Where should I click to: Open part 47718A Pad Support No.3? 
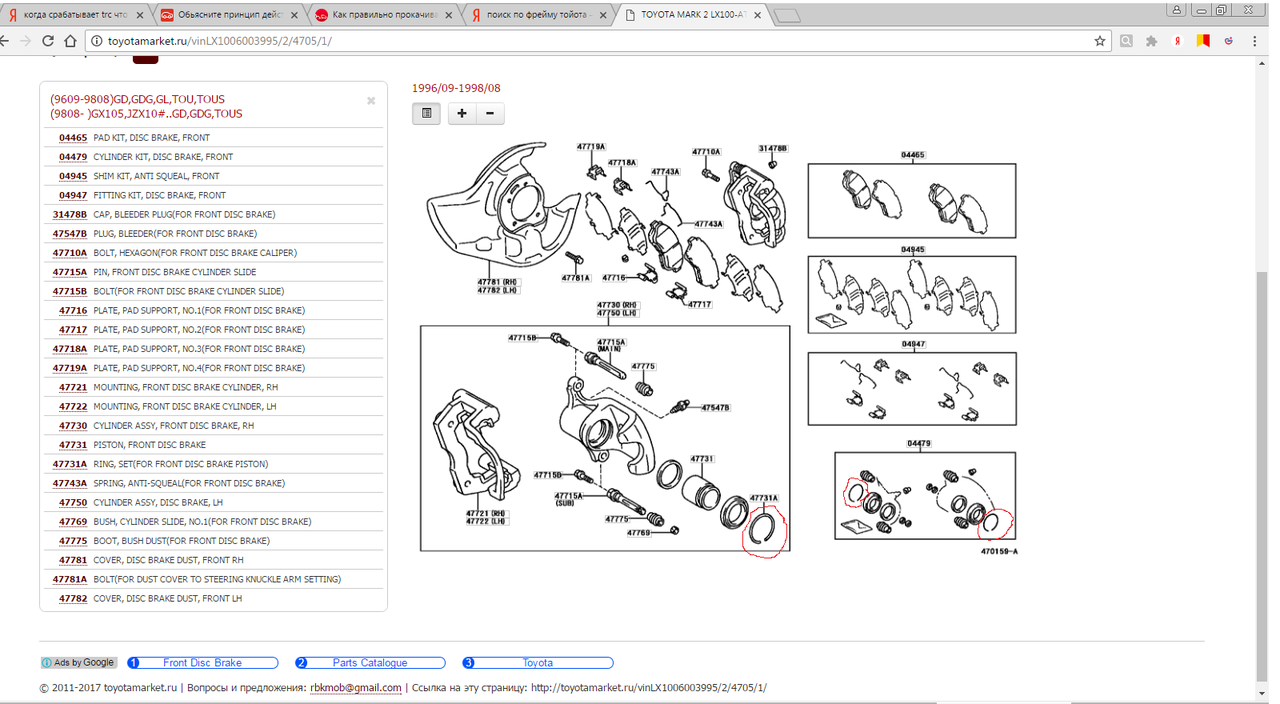pos(70,349)
